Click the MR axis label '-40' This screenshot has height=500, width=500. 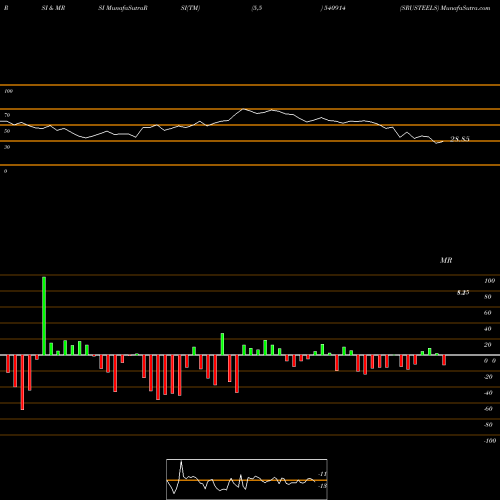coord(488,393)
